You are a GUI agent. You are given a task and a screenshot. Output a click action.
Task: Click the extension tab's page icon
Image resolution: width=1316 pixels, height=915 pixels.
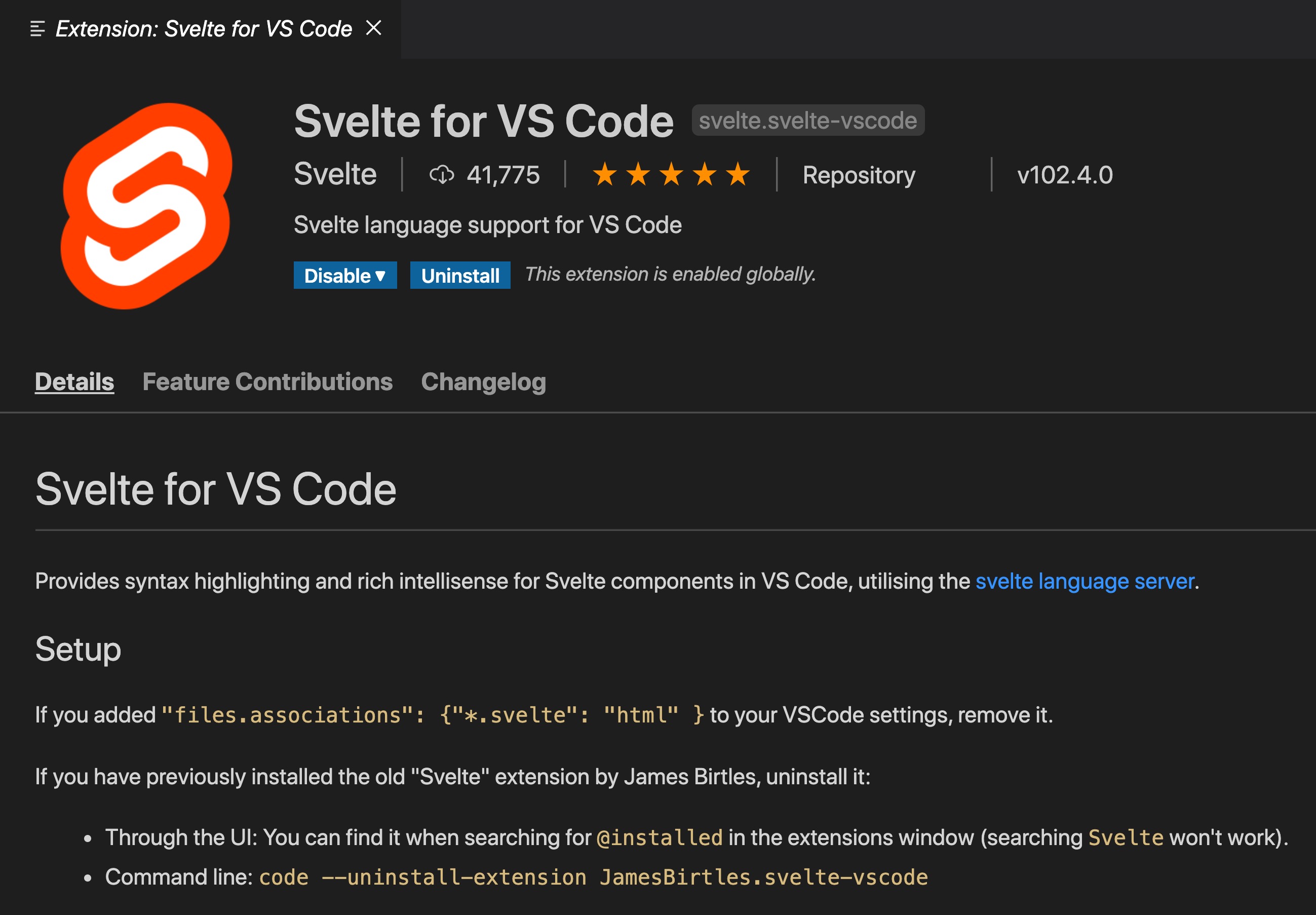37,29
